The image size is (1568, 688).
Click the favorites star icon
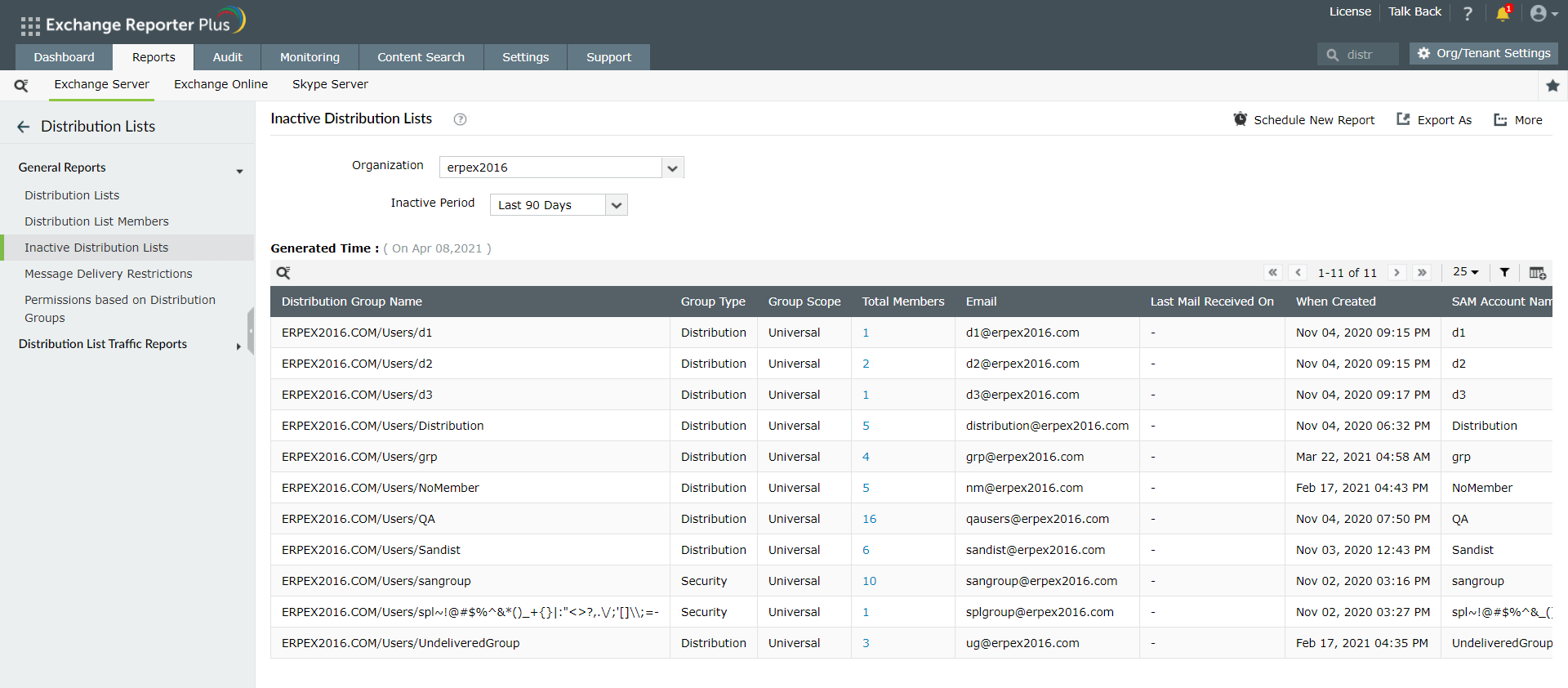pos(1552,86)
